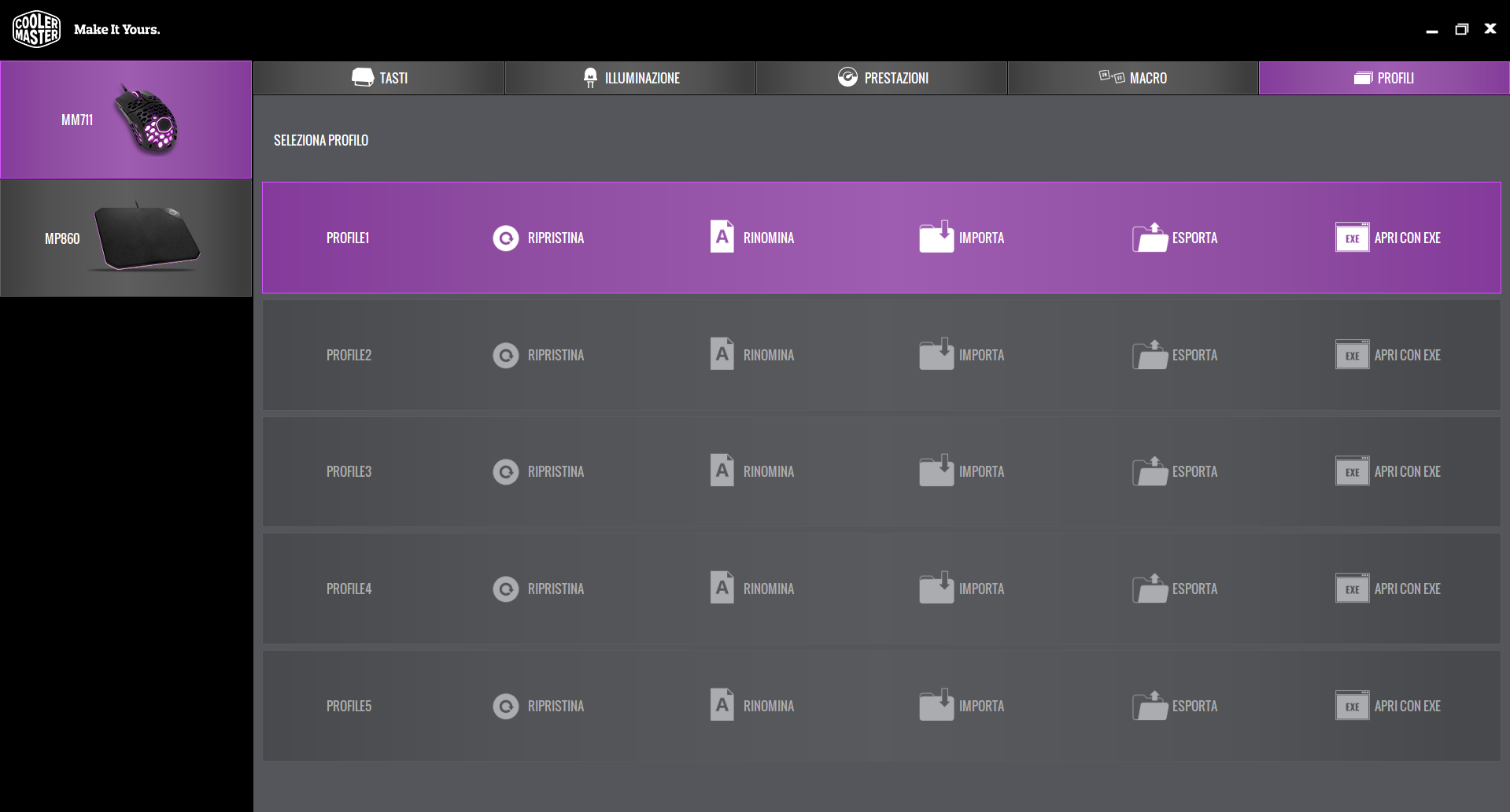Image resolution: width=1510 pixels, height=812 pixels.
Task: Click the PROFILE5 Importa folder icon
Action: pyautogui.click(x=936, y=704)
